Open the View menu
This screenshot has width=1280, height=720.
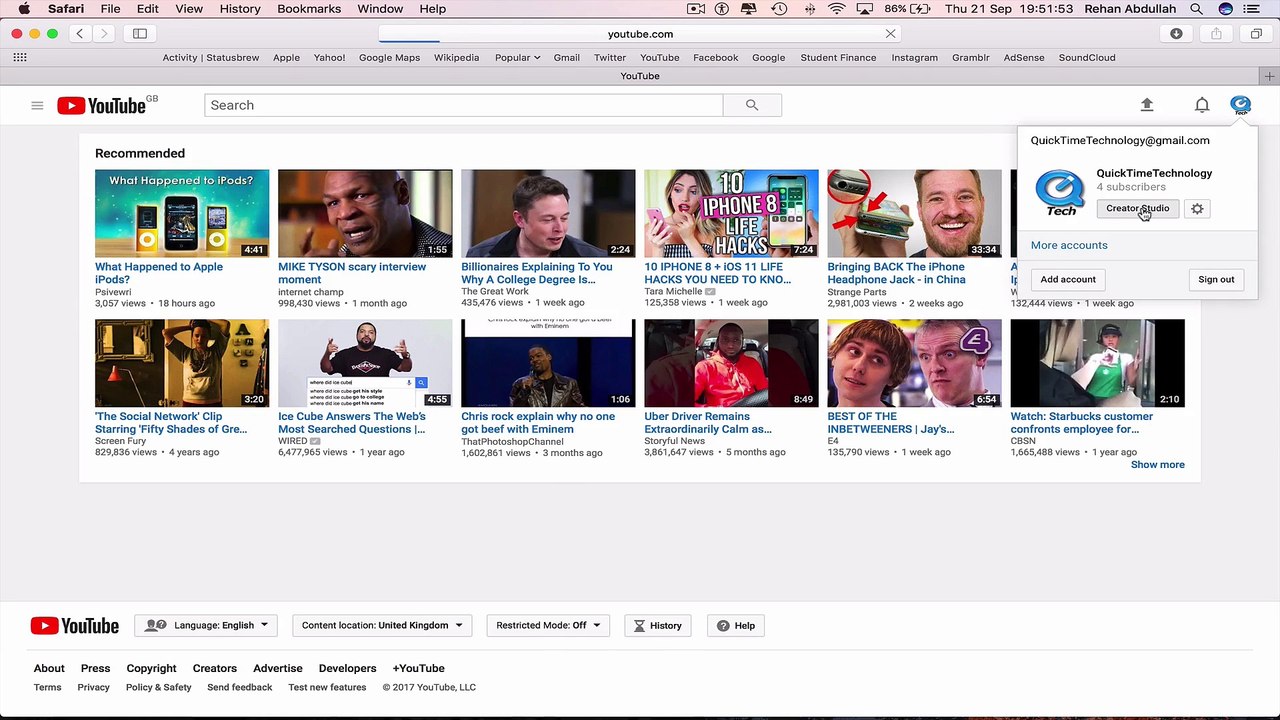189,9
